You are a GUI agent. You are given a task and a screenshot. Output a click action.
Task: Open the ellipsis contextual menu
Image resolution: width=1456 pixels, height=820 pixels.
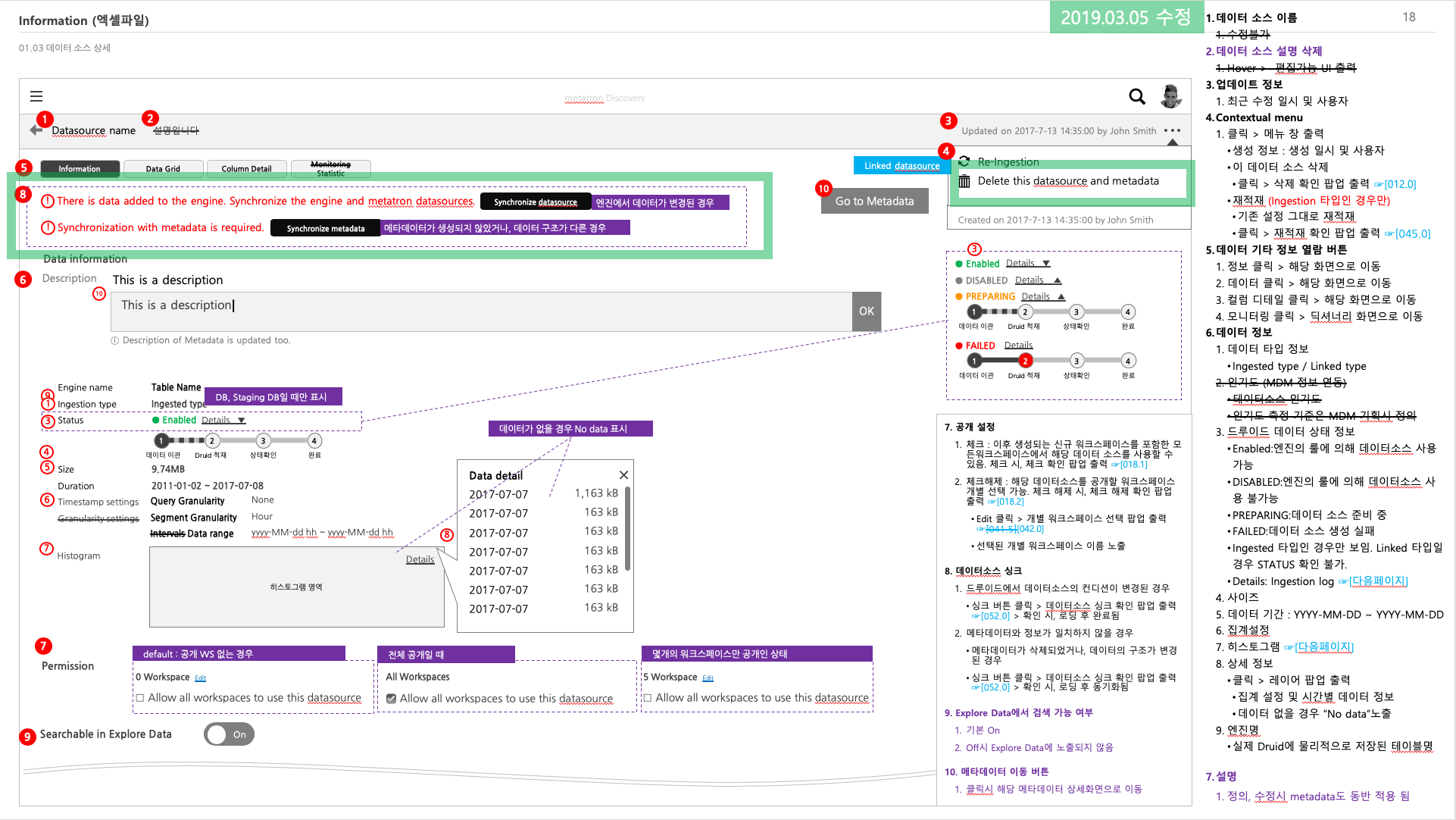pos(1172,130)
